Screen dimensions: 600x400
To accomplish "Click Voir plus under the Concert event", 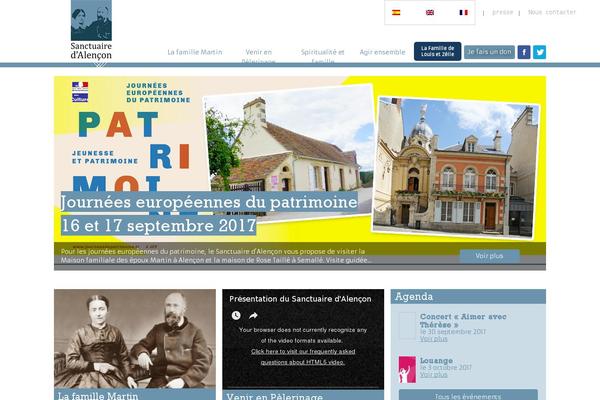I will (434, 339).
